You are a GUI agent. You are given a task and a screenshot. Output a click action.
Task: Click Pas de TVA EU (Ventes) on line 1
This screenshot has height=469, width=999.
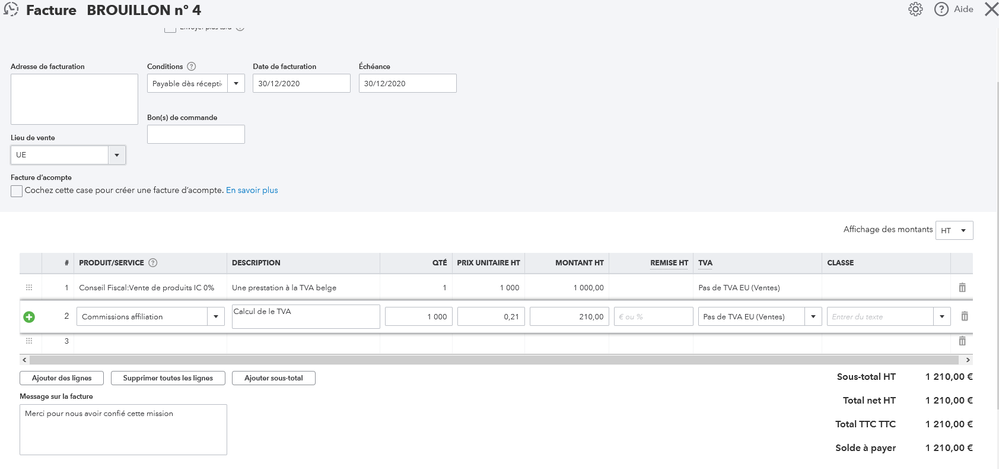739,287
